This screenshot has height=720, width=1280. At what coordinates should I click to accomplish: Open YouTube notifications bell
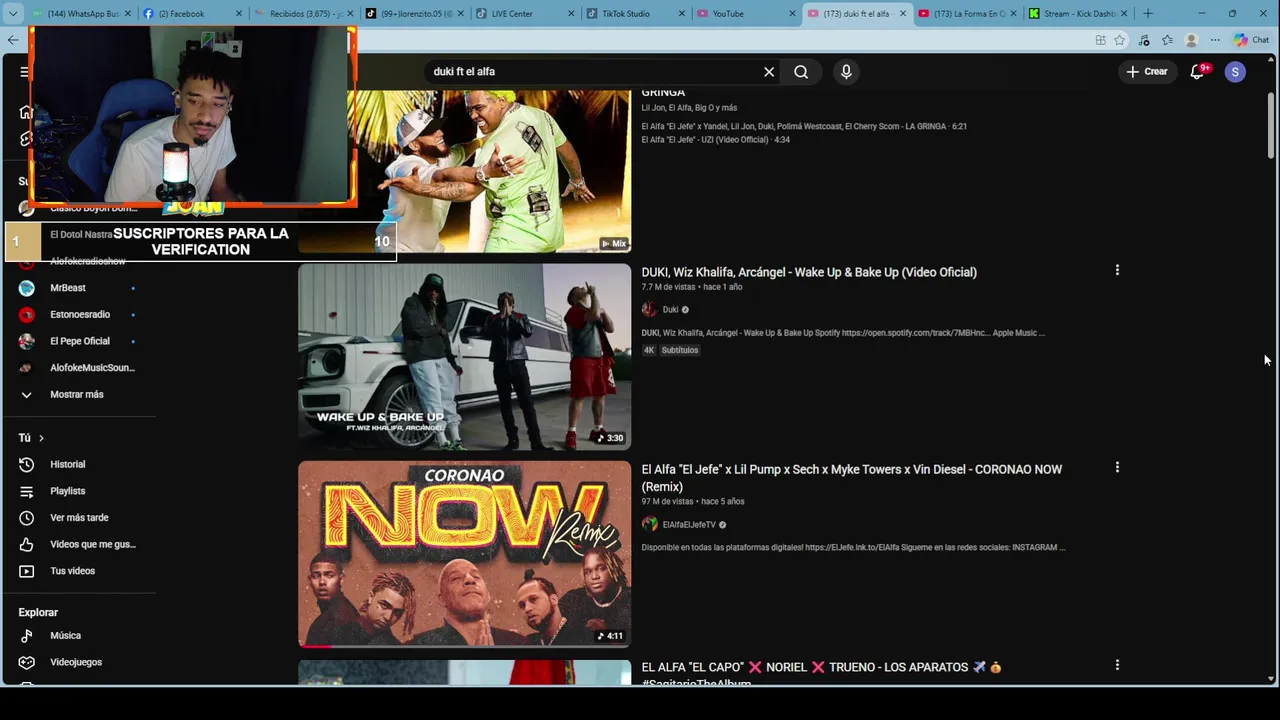[1197, 72]
